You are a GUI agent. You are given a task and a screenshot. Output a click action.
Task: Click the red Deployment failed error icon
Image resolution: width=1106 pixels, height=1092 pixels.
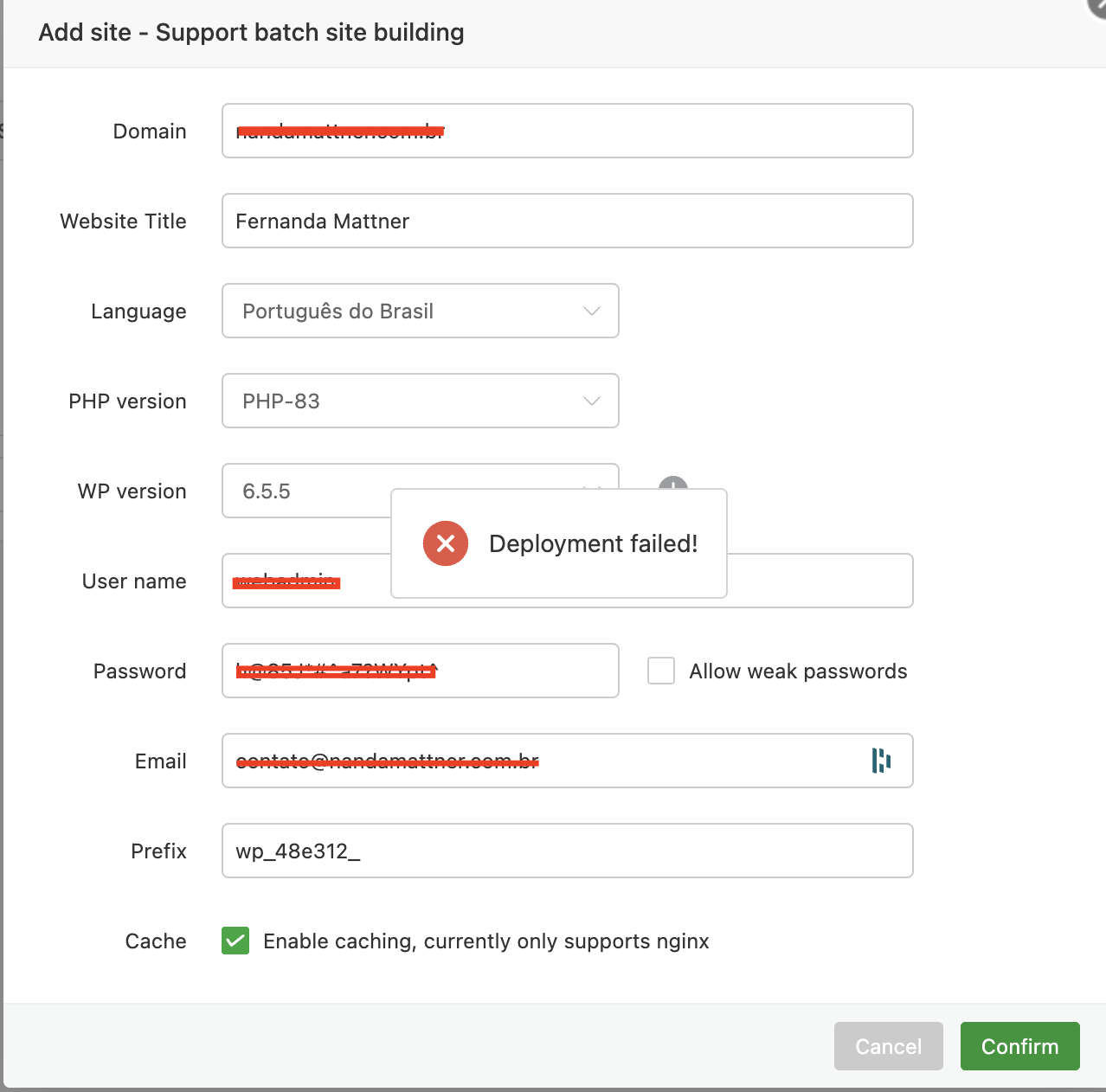coord(446,543)
